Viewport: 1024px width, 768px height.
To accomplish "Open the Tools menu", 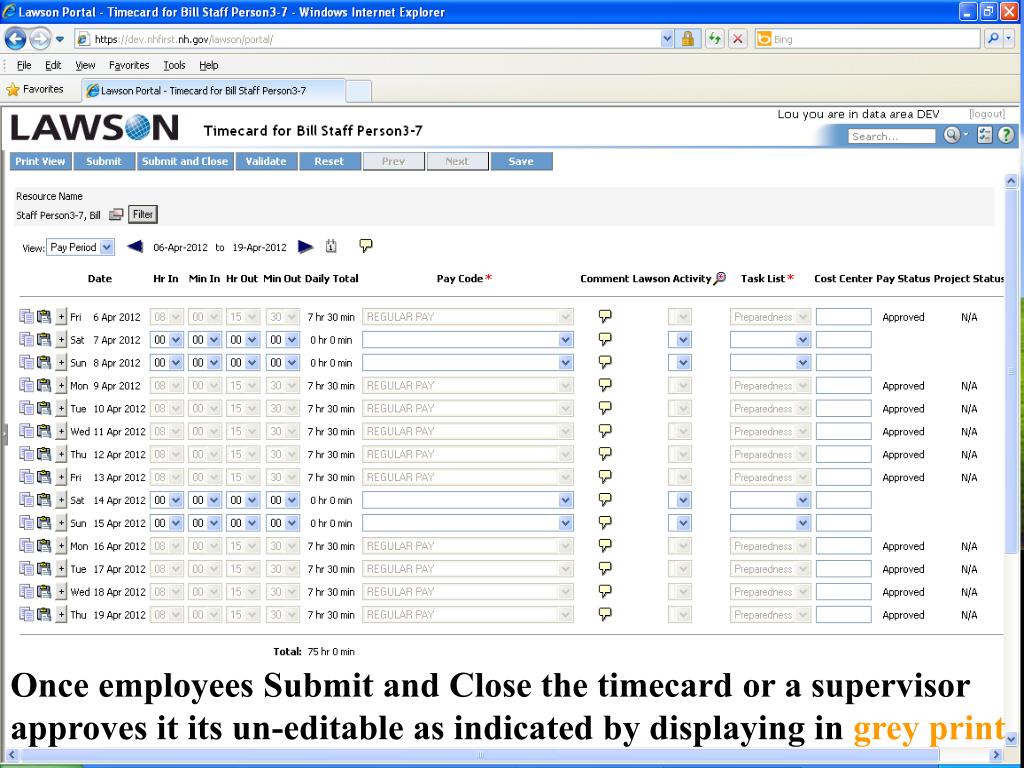I will (174, 65).
